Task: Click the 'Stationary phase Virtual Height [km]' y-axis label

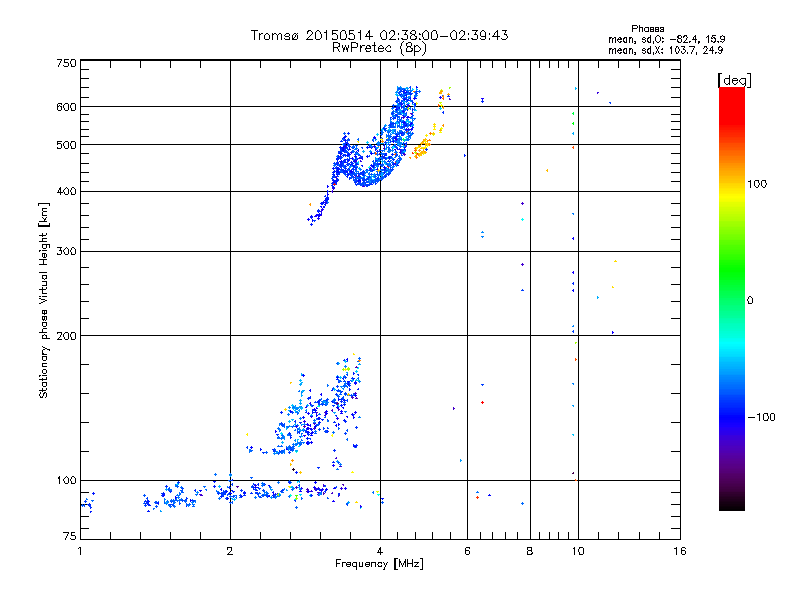Action: (x=43, y=300)
